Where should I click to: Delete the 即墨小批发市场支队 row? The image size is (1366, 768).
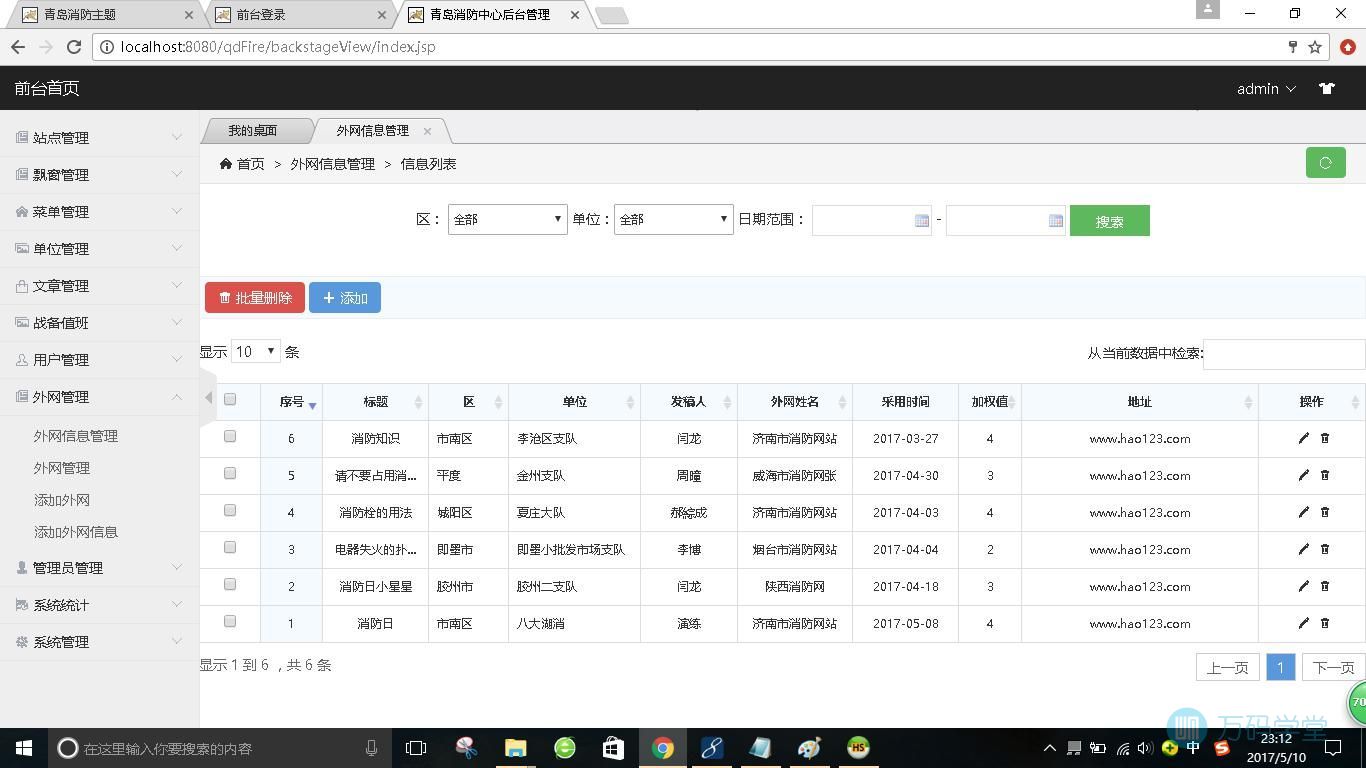click(x=1325, y=549)
